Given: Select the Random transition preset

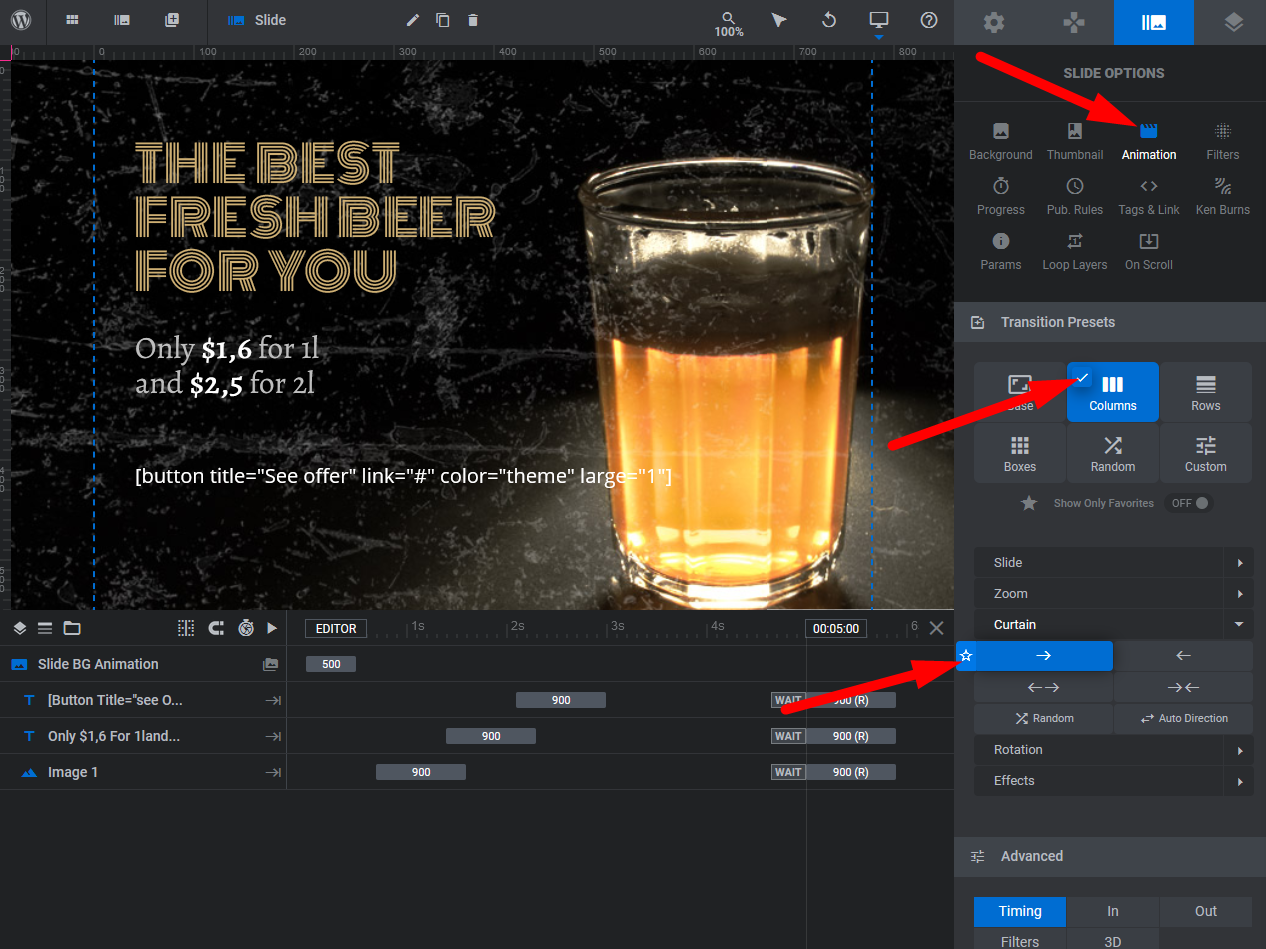Looking at the screenshot, I should click(x=1113, y=453).
